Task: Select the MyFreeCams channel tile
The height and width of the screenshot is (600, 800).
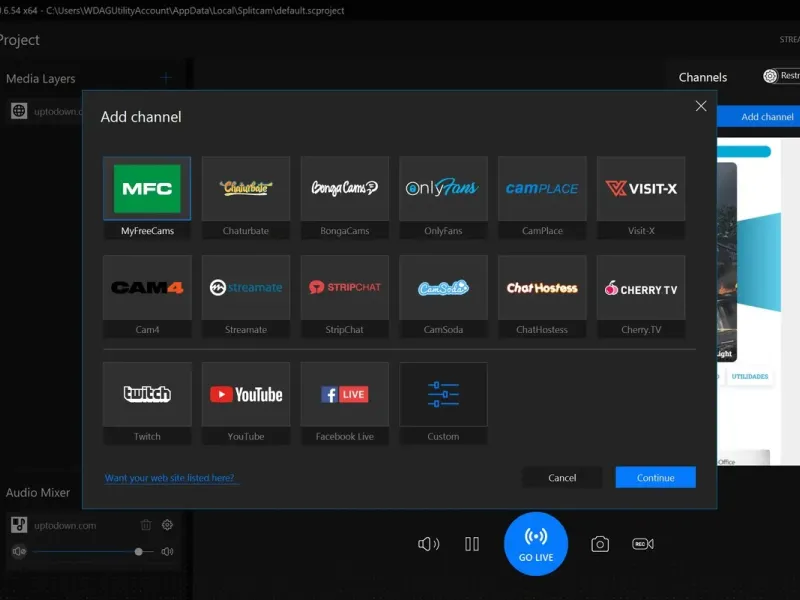Action: coord(147,197)
